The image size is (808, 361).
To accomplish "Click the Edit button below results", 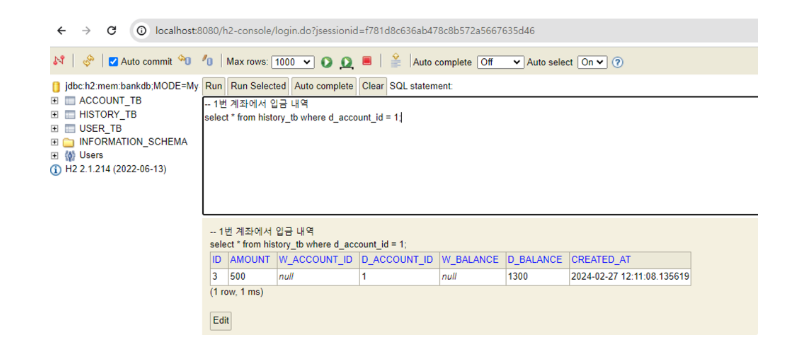I will pos(221,320).
